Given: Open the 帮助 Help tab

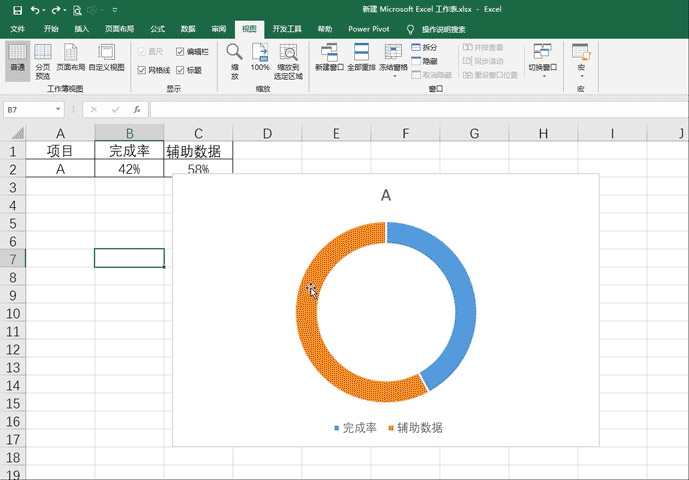Looking at the screenshot, I should [325, 29].
